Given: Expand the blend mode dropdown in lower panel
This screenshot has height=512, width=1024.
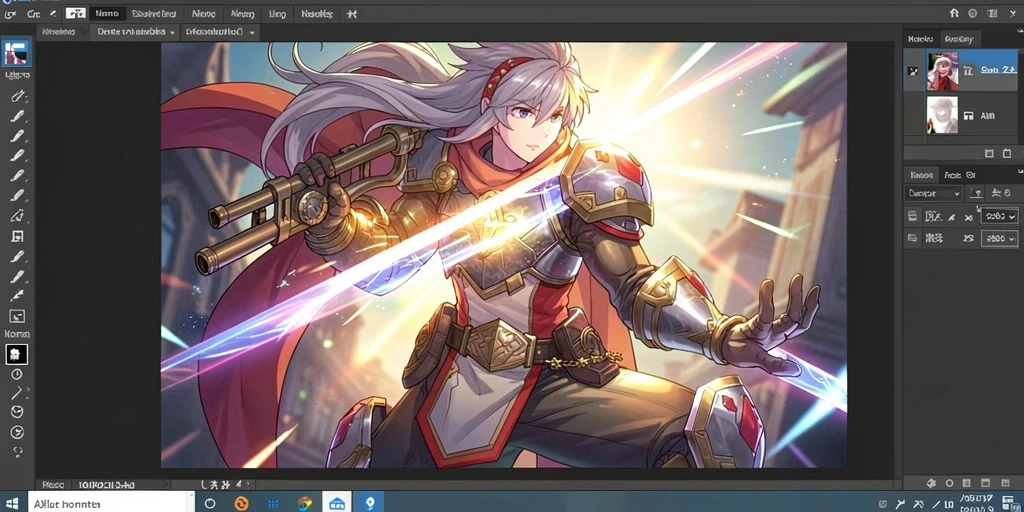Looking at the screenshot, I should coord(933,193).
